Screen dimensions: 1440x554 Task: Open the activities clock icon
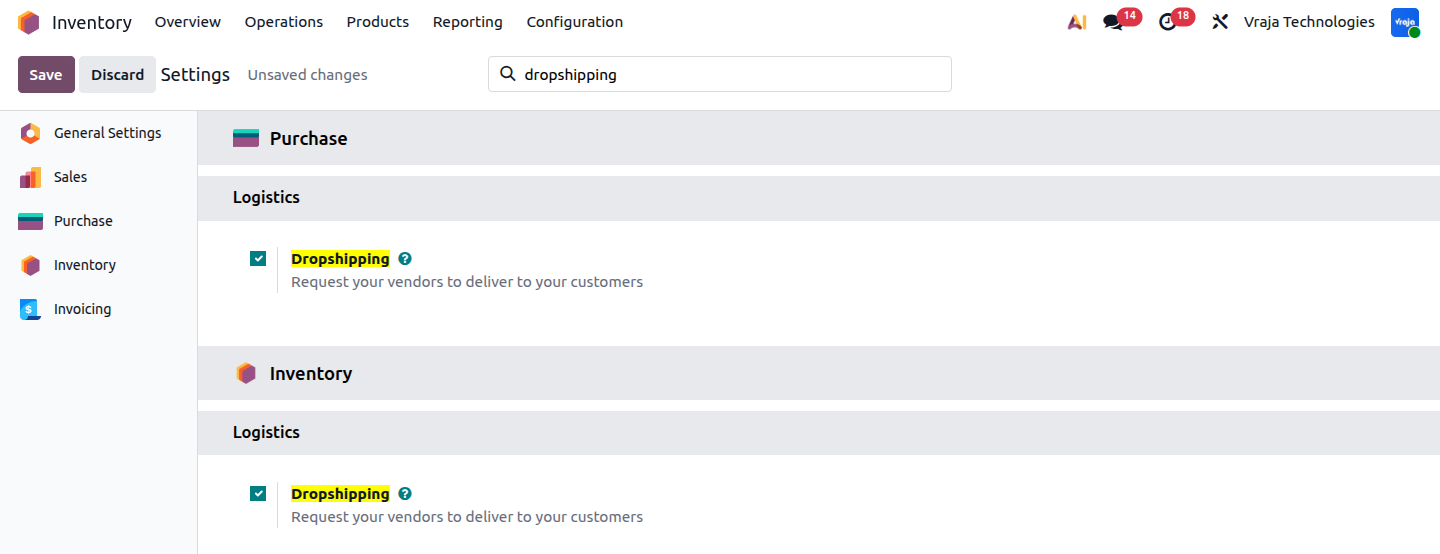pos(1168,22)
